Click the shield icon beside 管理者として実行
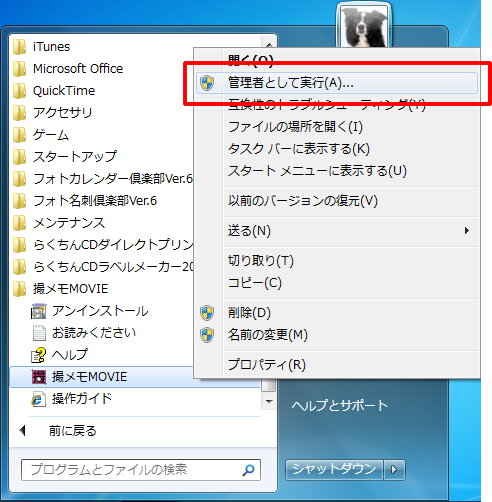 [207, 83]
